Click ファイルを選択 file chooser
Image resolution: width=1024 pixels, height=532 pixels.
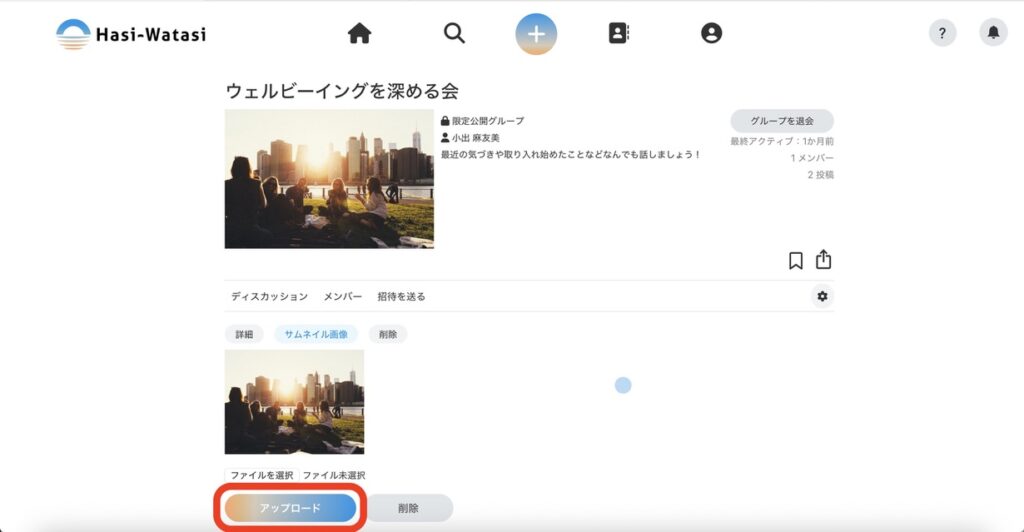pyautogui.click(x=261, y=476)
